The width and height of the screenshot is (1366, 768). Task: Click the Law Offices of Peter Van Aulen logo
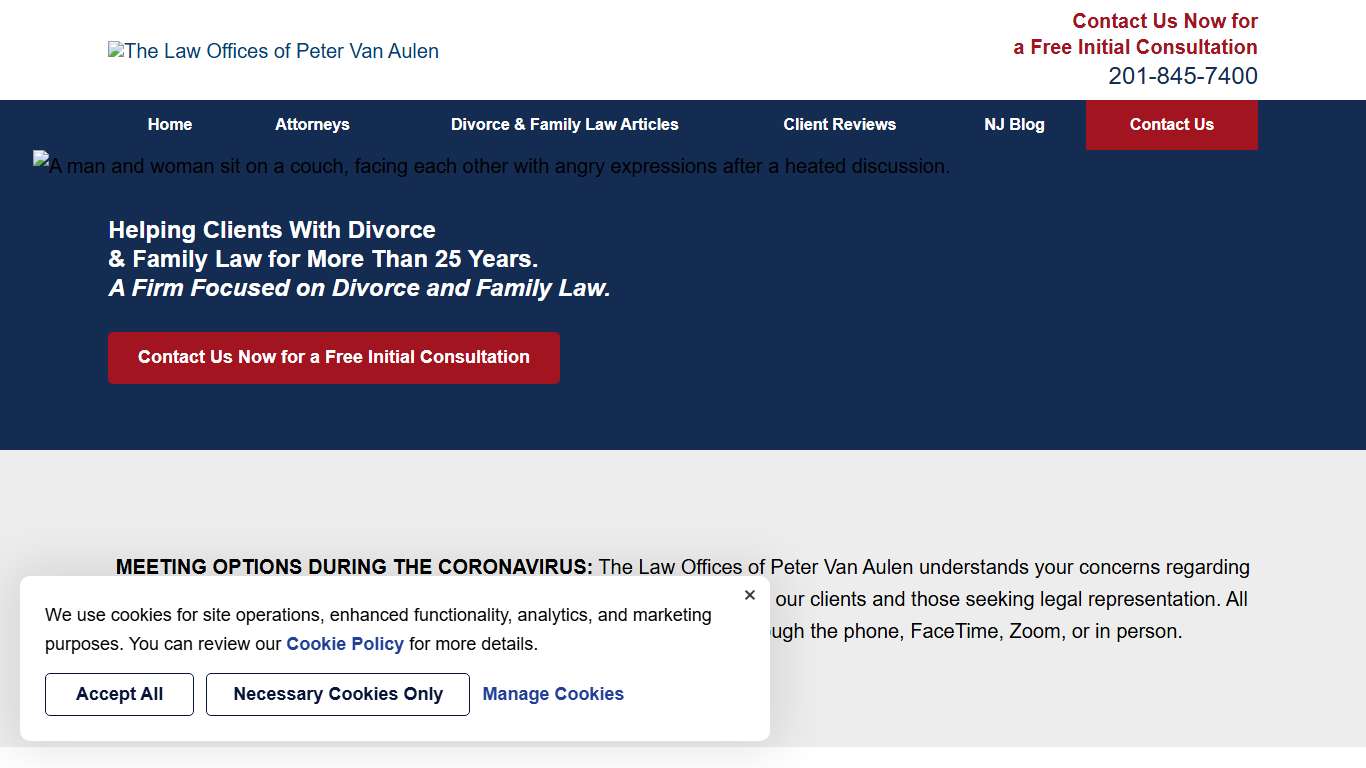[273, 51]
